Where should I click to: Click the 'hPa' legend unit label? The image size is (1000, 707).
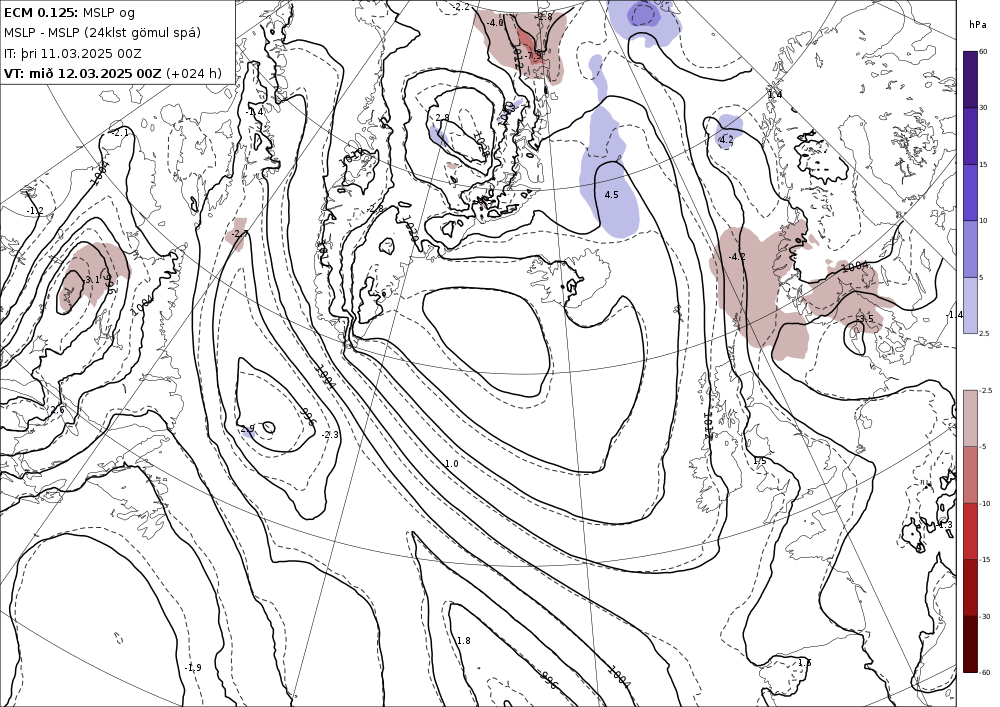[977, 25]
